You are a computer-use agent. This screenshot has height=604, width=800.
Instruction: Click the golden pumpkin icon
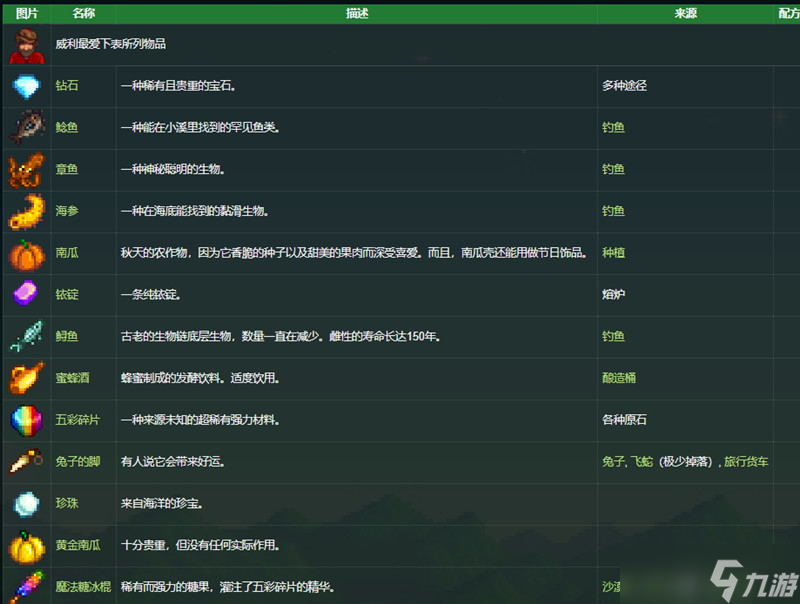coord(27,547)
